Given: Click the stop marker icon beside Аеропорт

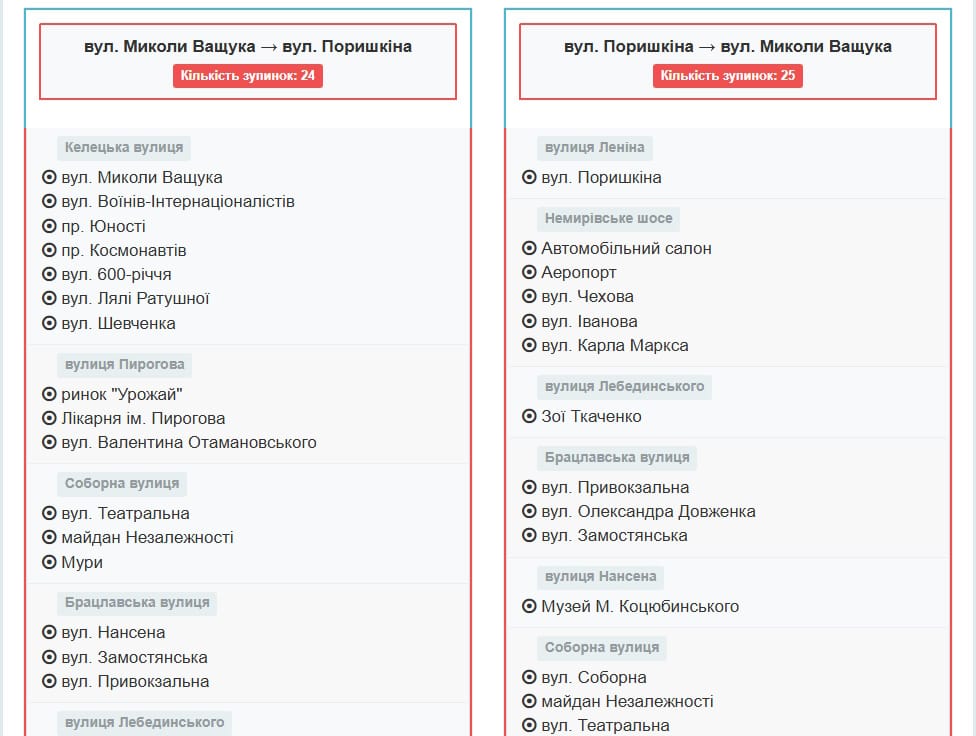Looking at the screenshot, I should tap(529, 272).
